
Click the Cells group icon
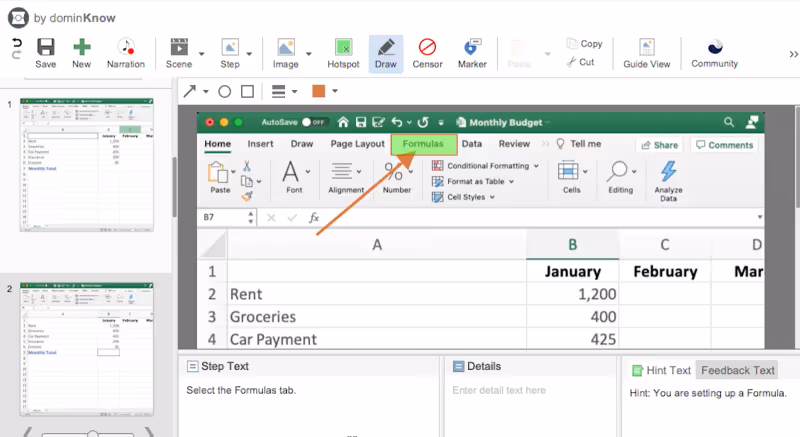(568, 171)
